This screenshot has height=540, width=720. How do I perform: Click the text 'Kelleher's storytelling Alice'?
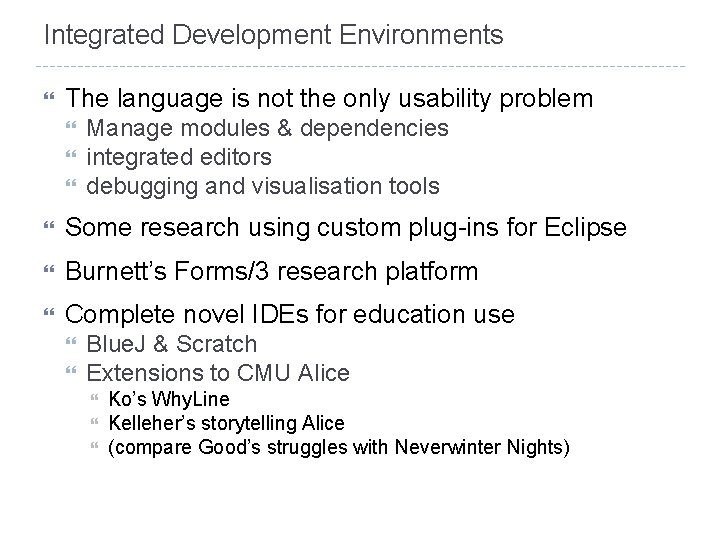[x=226, y=423]
